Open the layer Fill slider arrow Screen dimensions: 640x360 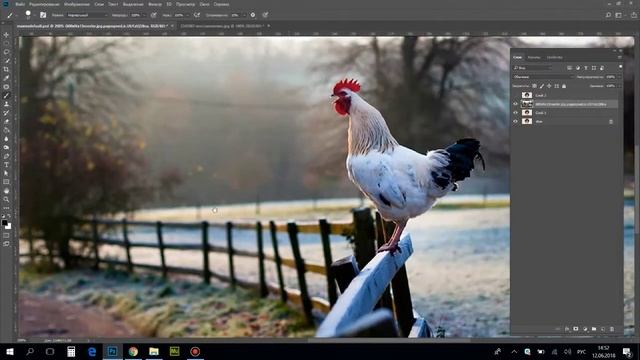(x=620, y=86)
